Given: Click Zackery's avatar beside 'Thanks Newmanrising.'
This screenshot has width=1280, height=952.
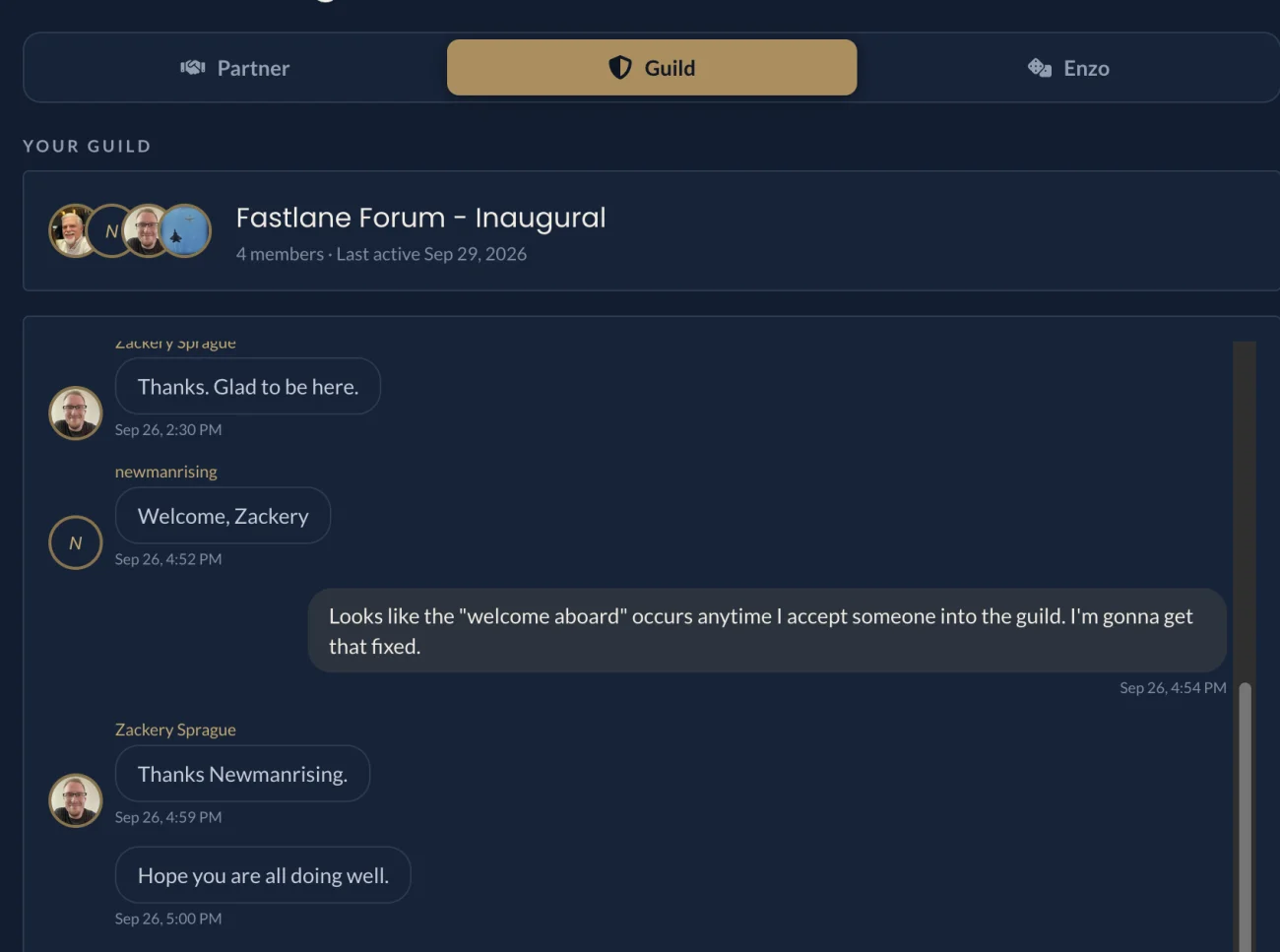Looking at the screenshot, I should (76, 800).
